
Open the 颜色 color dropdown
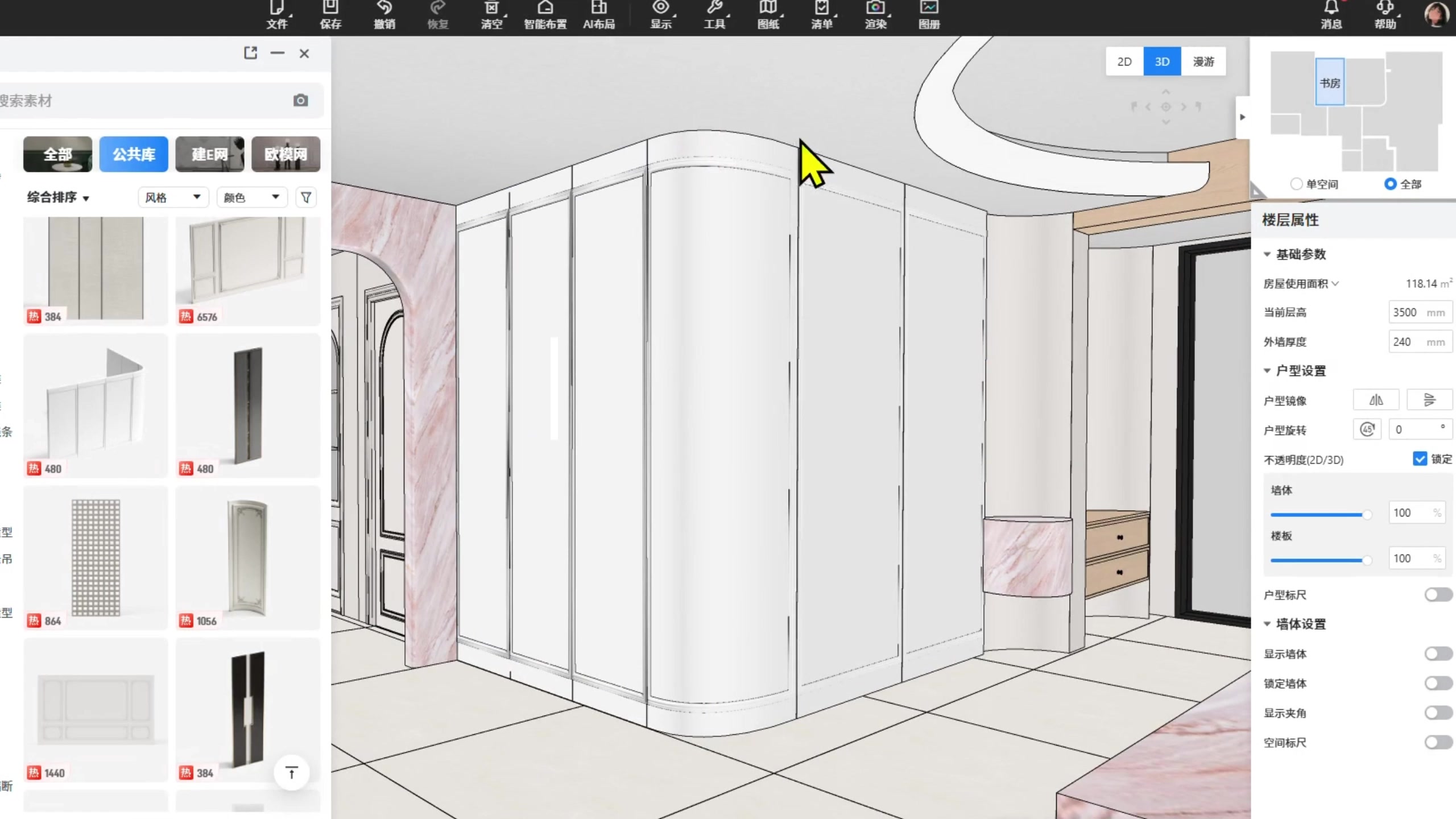click(251, 197)
